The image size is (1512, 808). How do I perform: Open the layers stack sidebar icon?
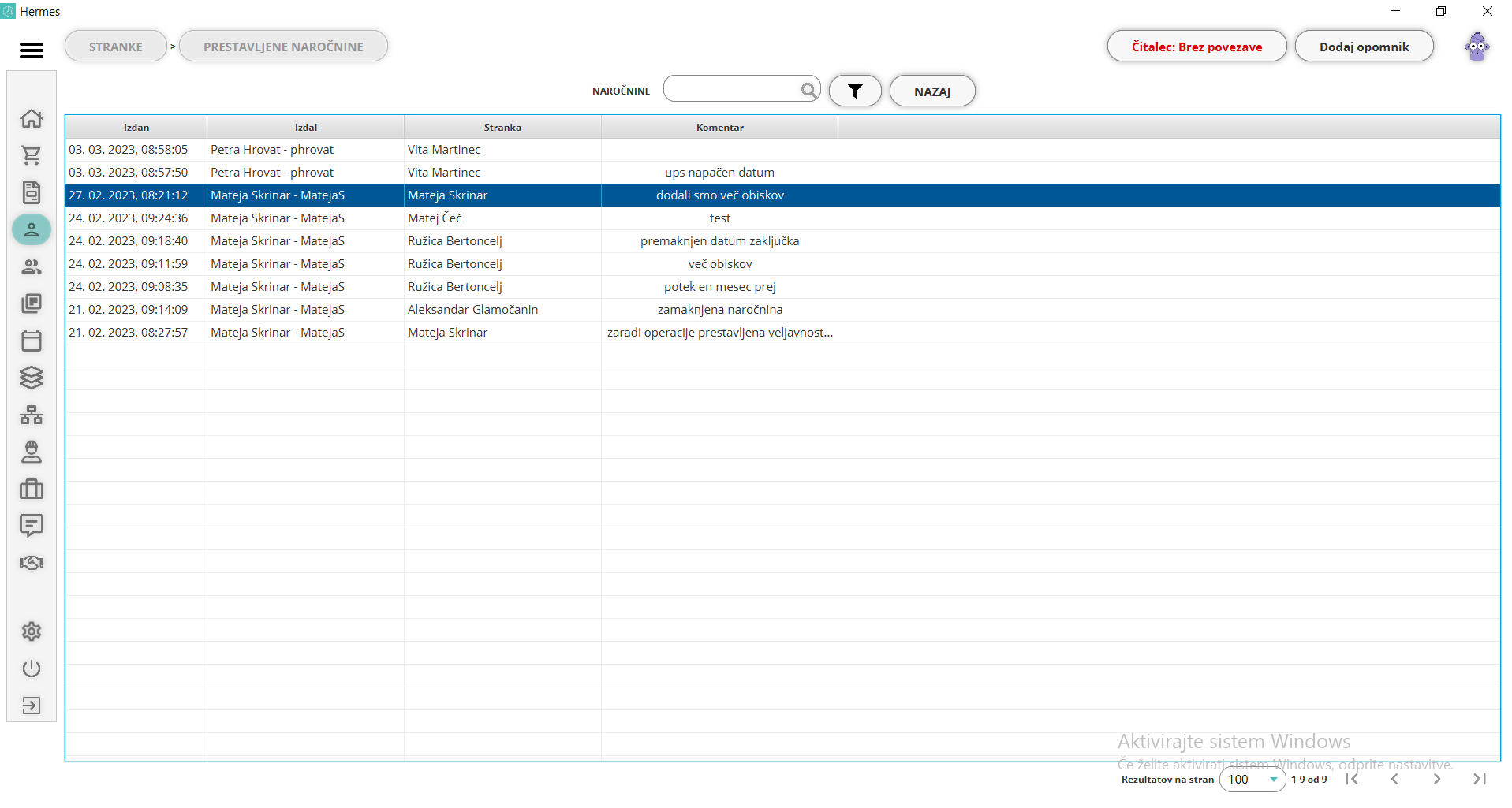[x=32, y=378]
